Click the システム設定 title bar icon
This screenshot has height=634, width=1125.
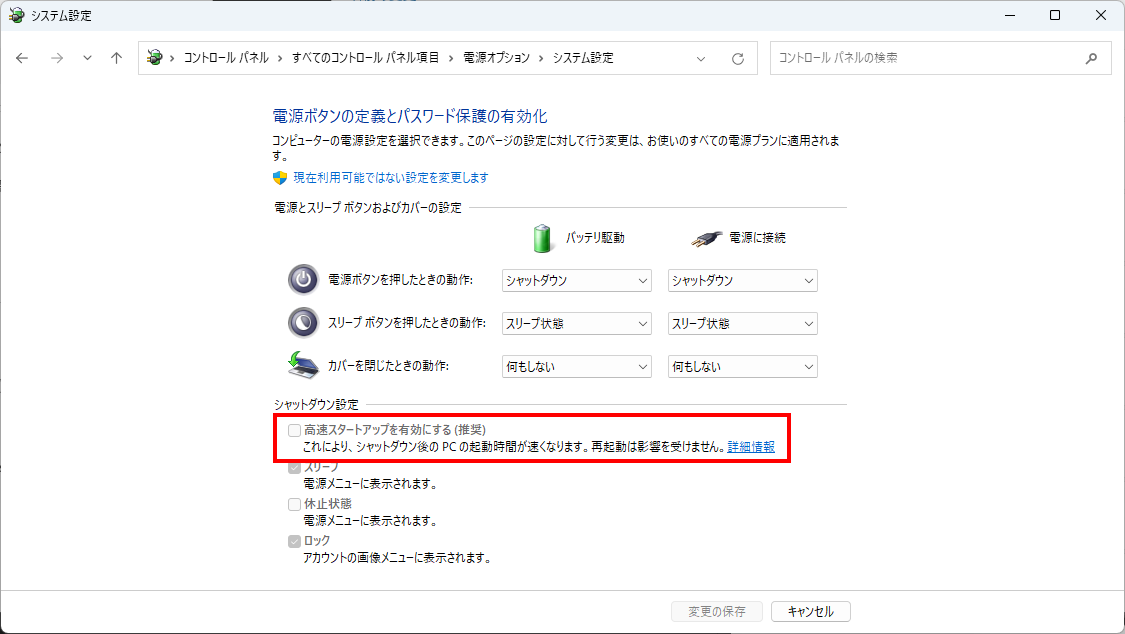pyautogui.click(x=16, y=15)
